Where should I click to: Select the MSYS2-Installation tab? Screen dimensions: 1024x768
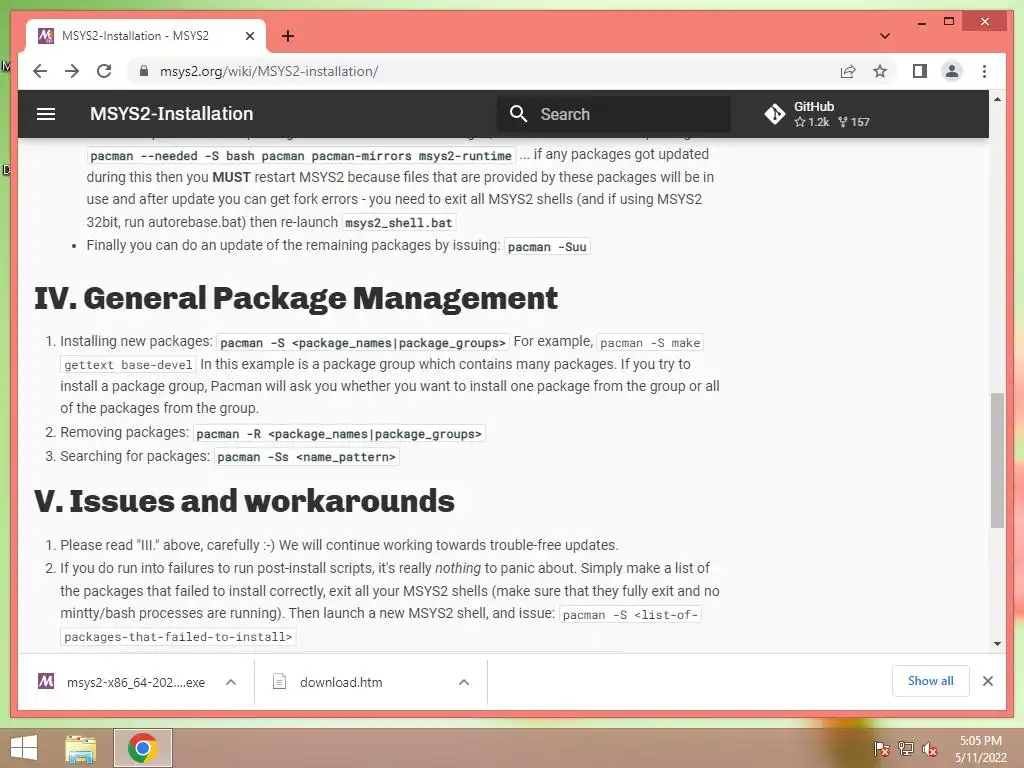(146, 36)
